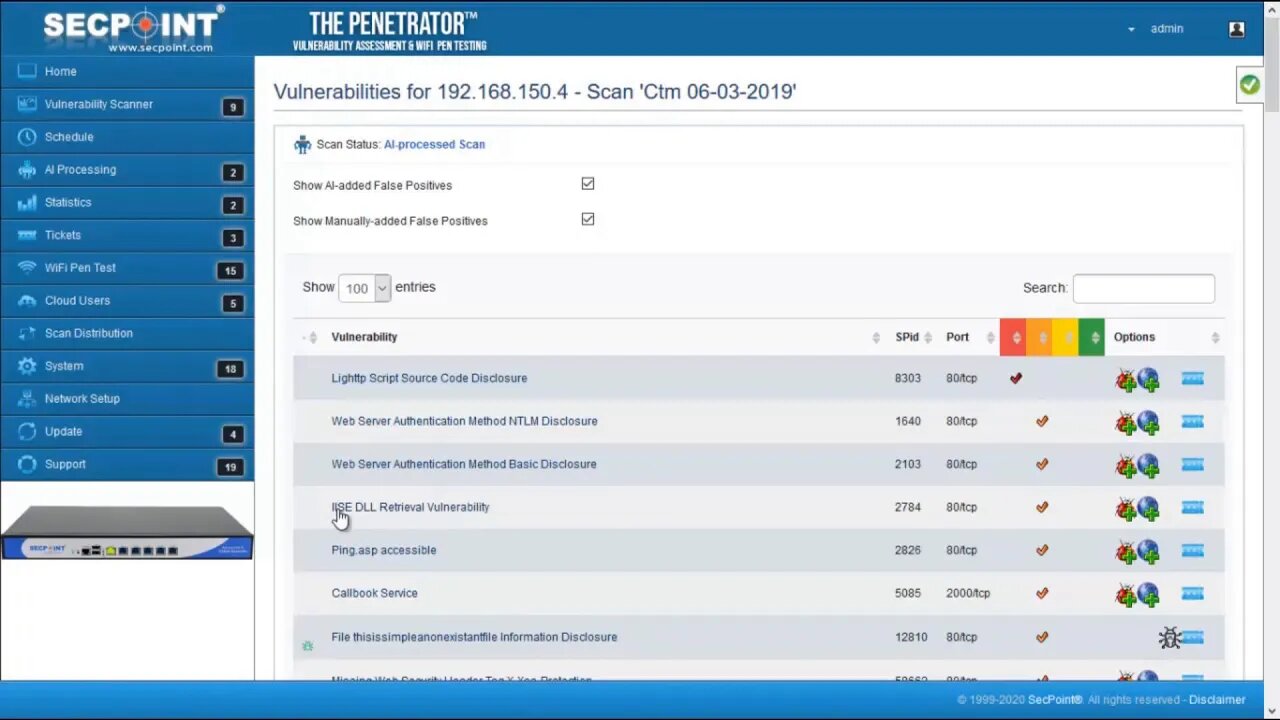1280x720 pixels.
Task: Add global false positive for NTLM Disclosure
Action: pos(1148,423)
